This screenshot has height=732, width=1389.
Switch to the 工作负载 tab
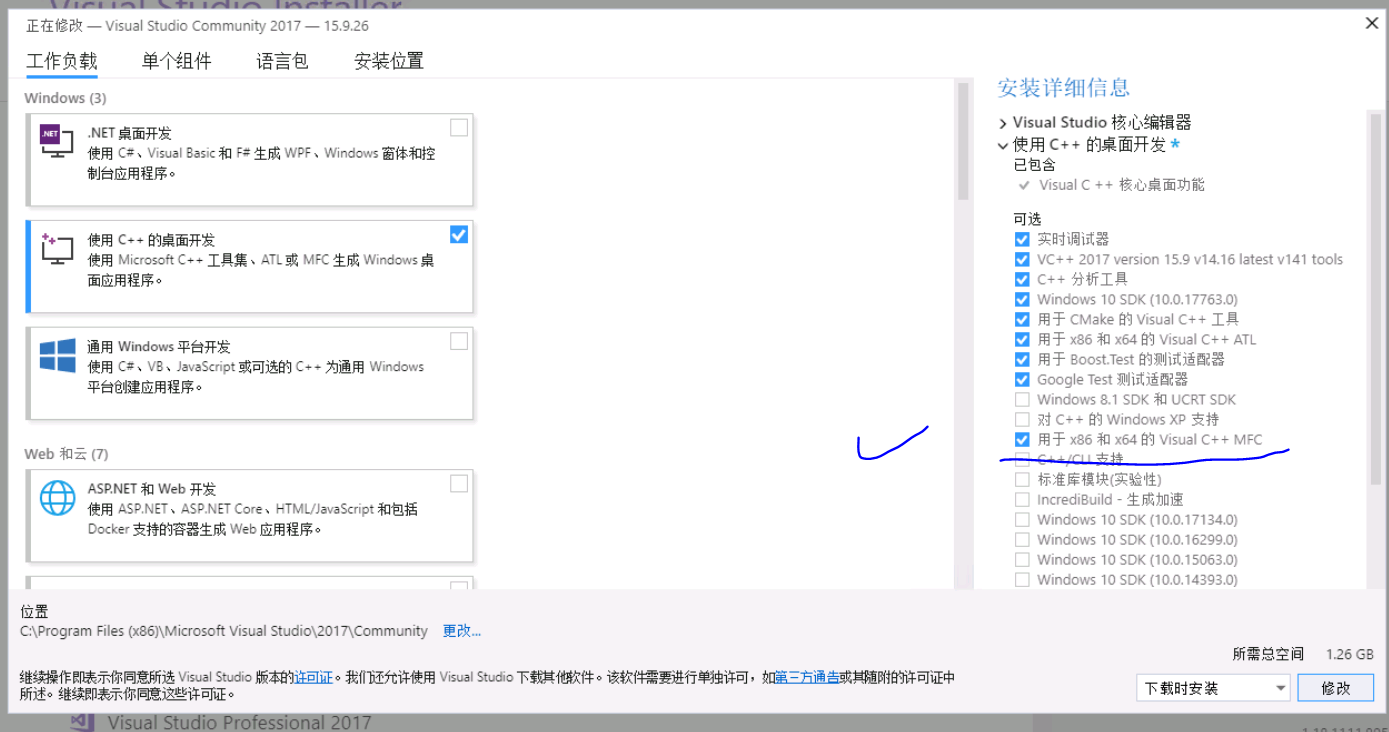coord(62,61)
